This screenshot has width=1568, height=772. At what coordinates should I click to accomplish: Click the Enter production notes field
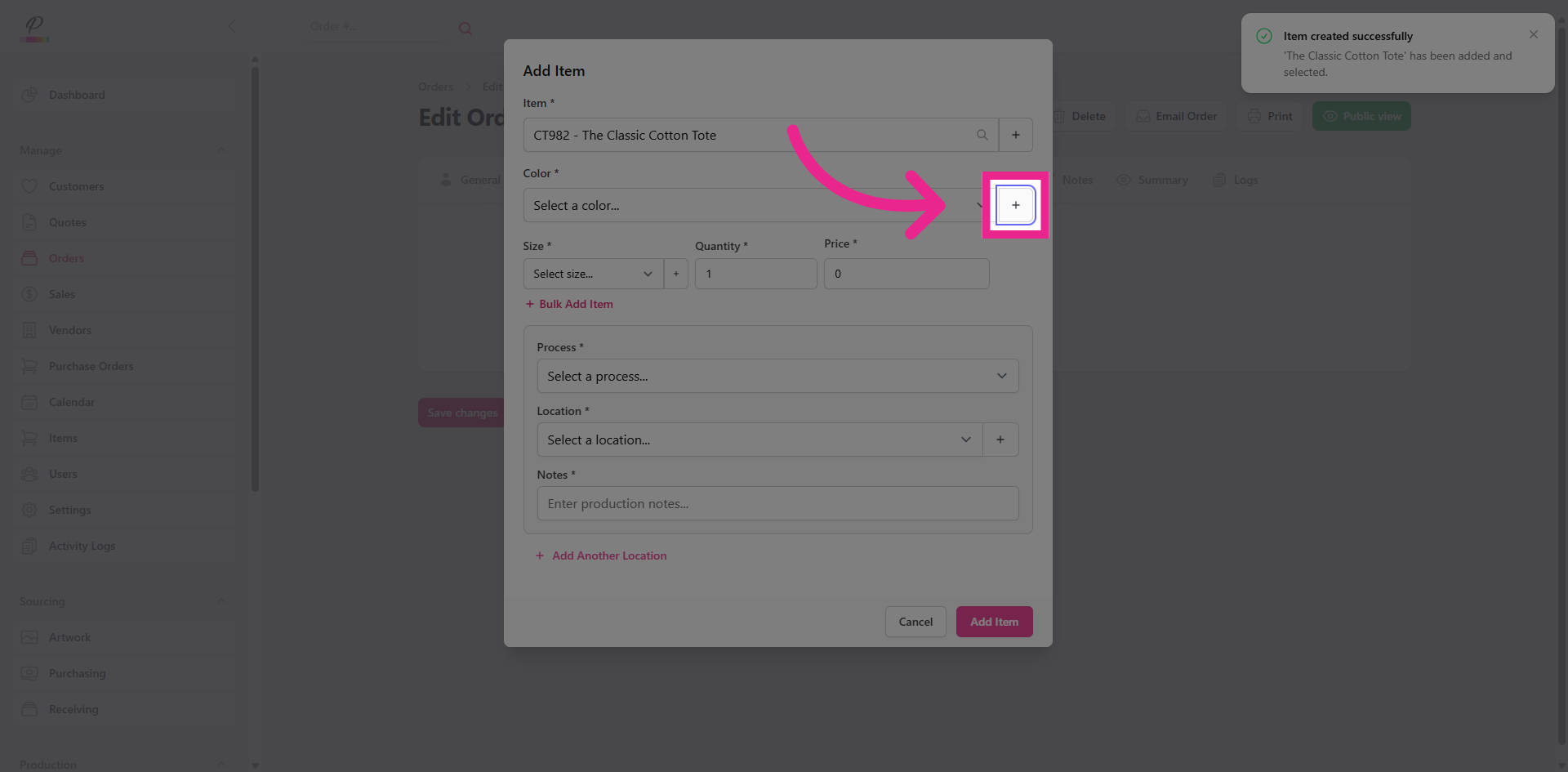click(777, 503)
